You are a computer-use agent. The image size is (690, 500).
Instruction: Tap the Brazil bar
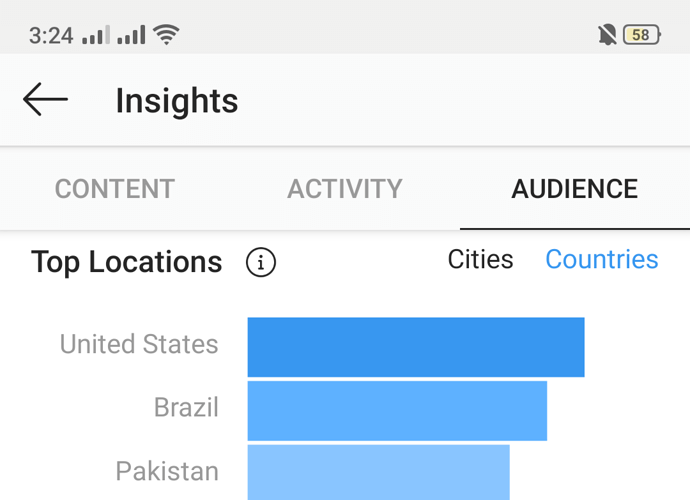(397, 410)
